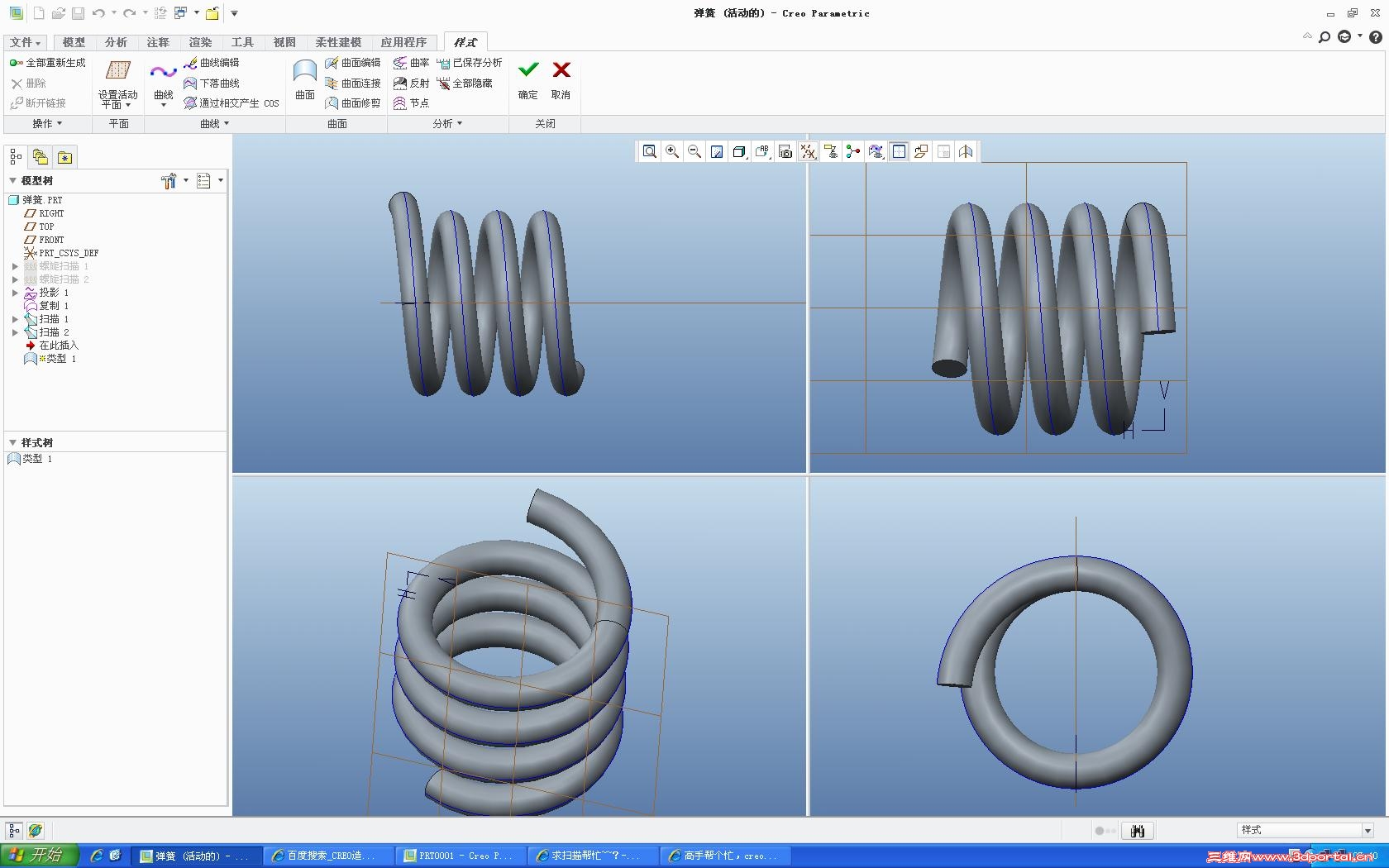Toggle spin center icon
Viewport: 1389px width, 868px height.
point(853,151)
